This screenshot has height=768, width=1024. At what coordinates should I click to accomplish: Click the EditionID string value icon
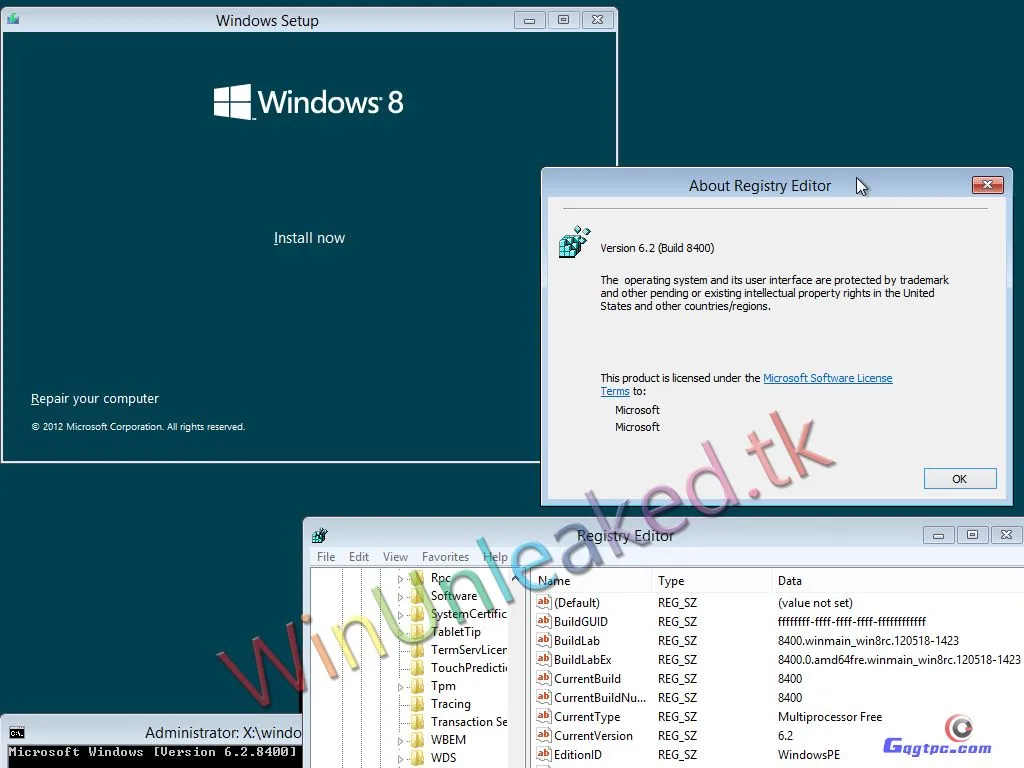point(544,755)
